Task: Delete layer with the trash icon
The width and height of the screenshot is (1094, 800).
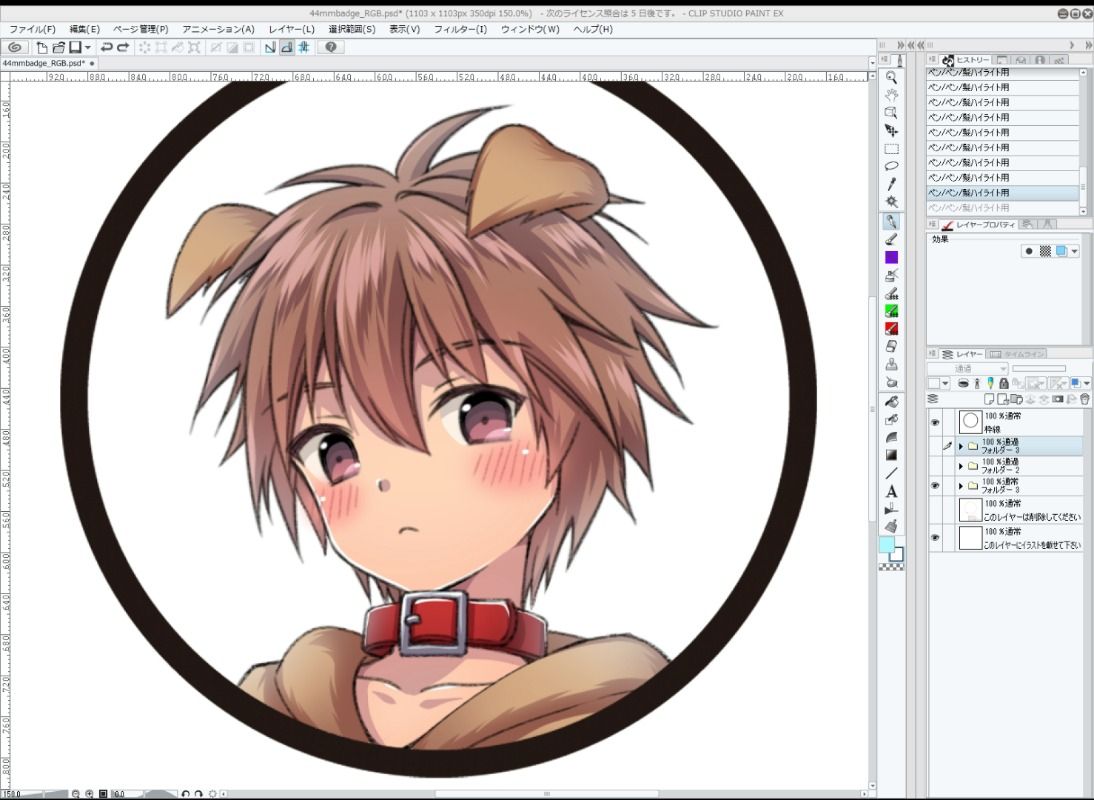Action: point(1084,399)
